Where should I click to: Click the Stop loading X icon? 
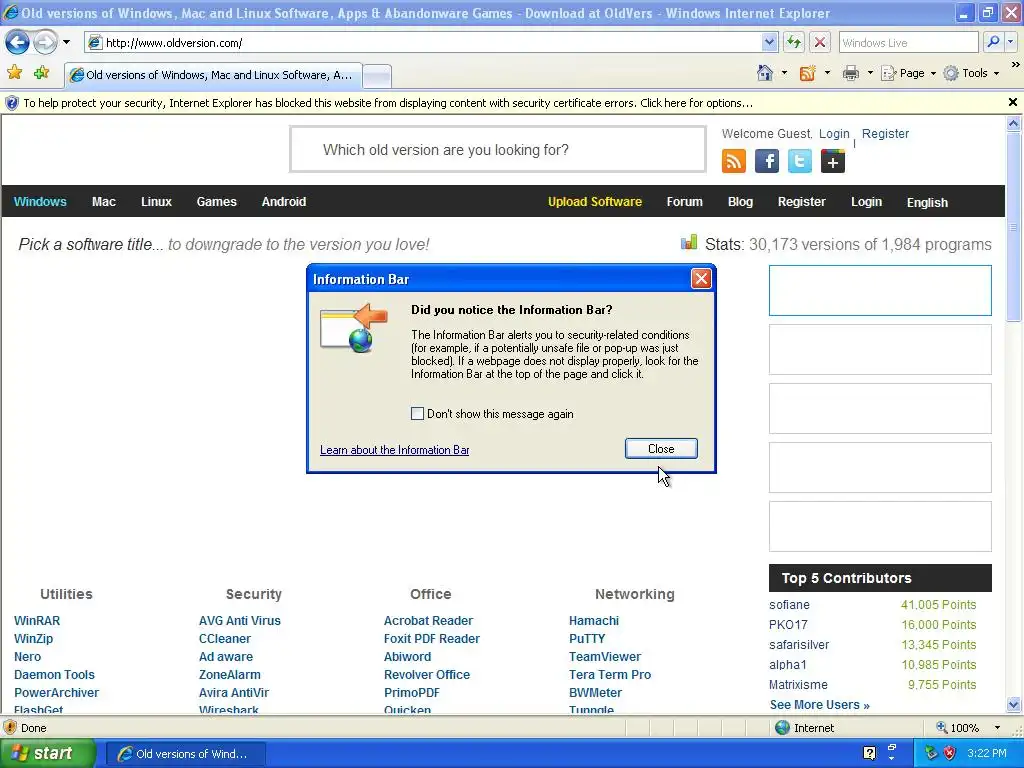coord(820,43)
